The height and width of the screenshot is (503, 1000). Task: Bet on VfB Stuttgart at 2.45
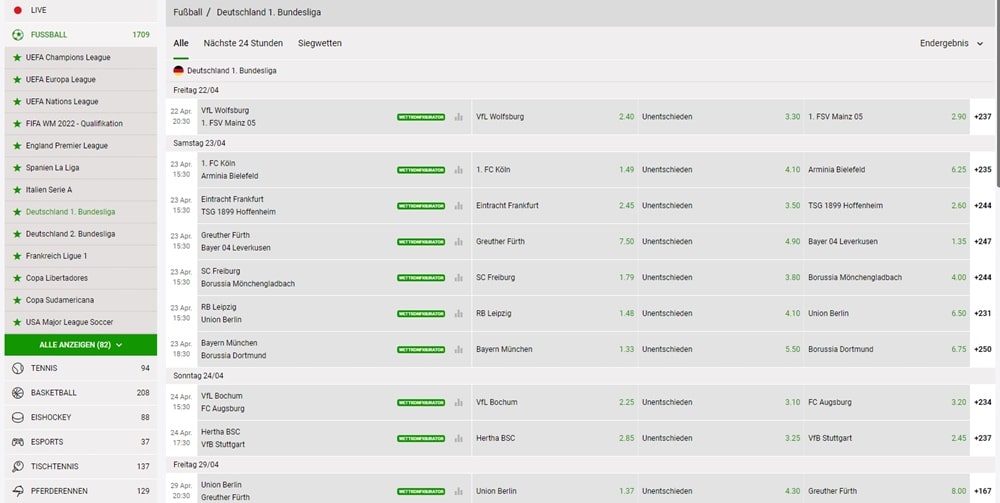click(x=886, y=439)
